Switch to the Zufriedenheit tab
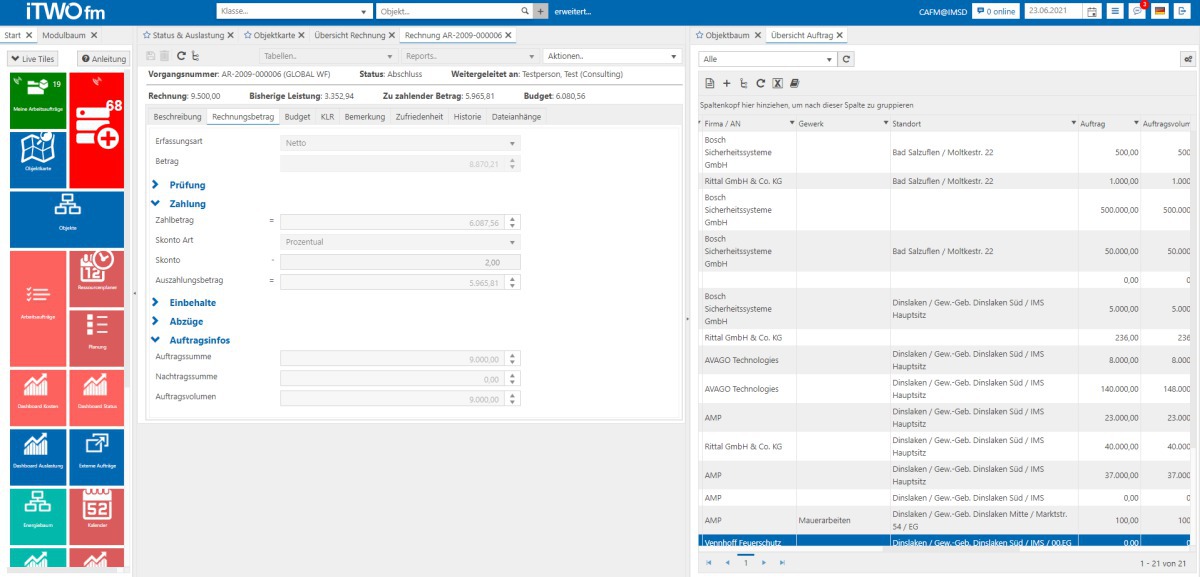 coord(419,117)
